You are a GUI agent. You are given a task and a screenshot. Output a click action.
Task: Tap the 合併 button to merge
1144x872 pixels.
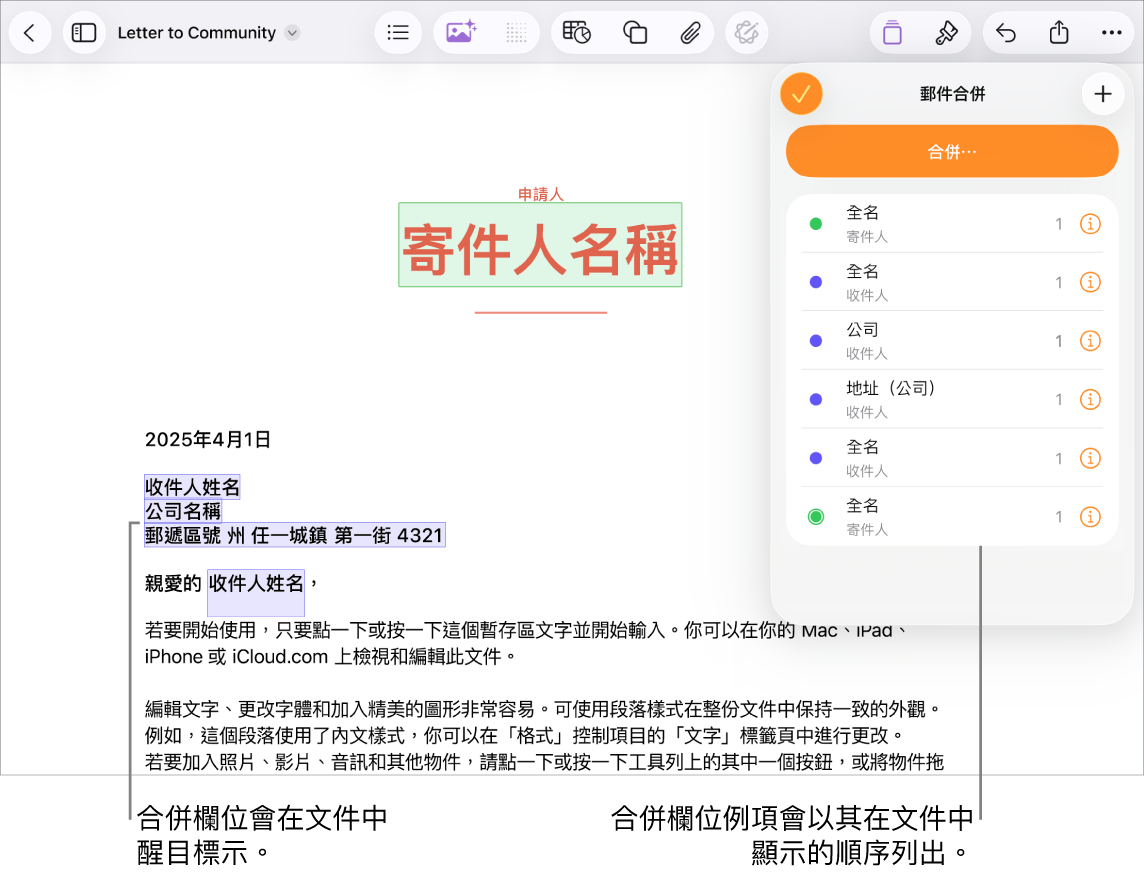951,151
